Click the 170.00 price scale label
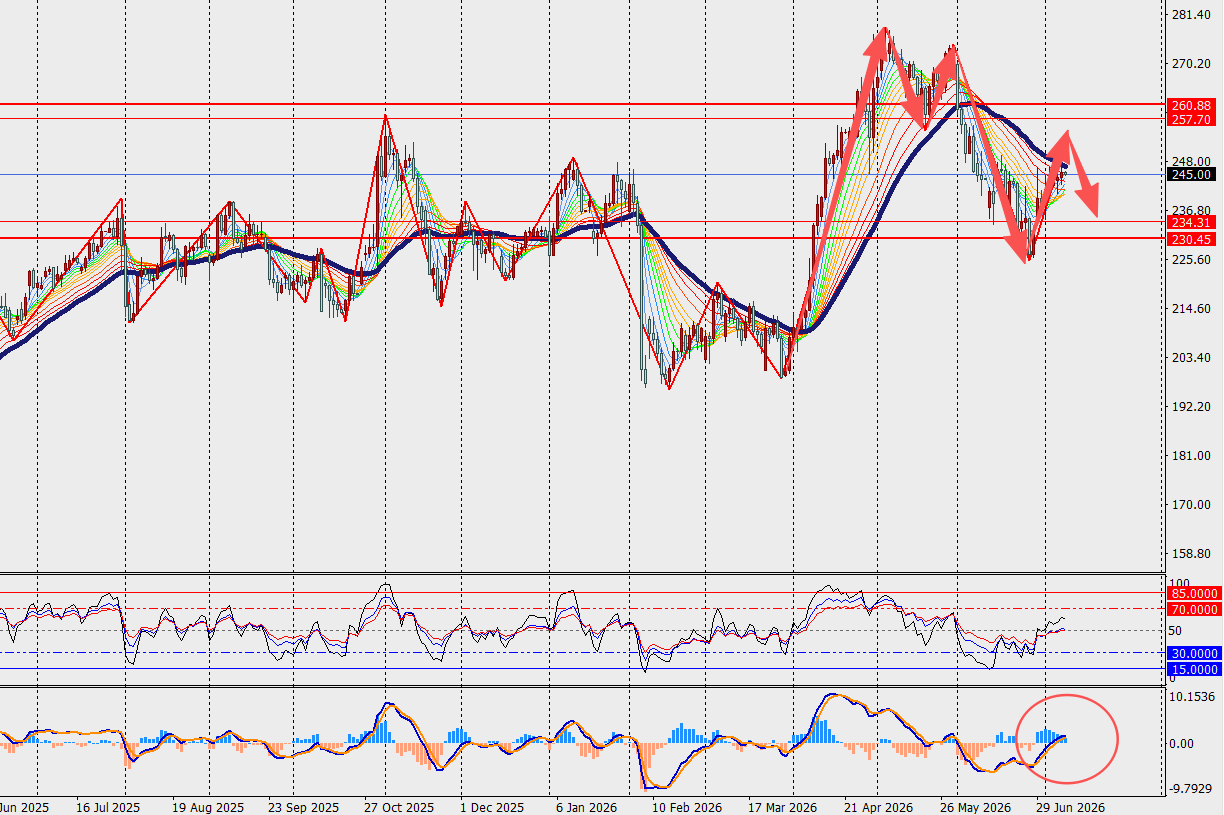 coord(1190,505)
